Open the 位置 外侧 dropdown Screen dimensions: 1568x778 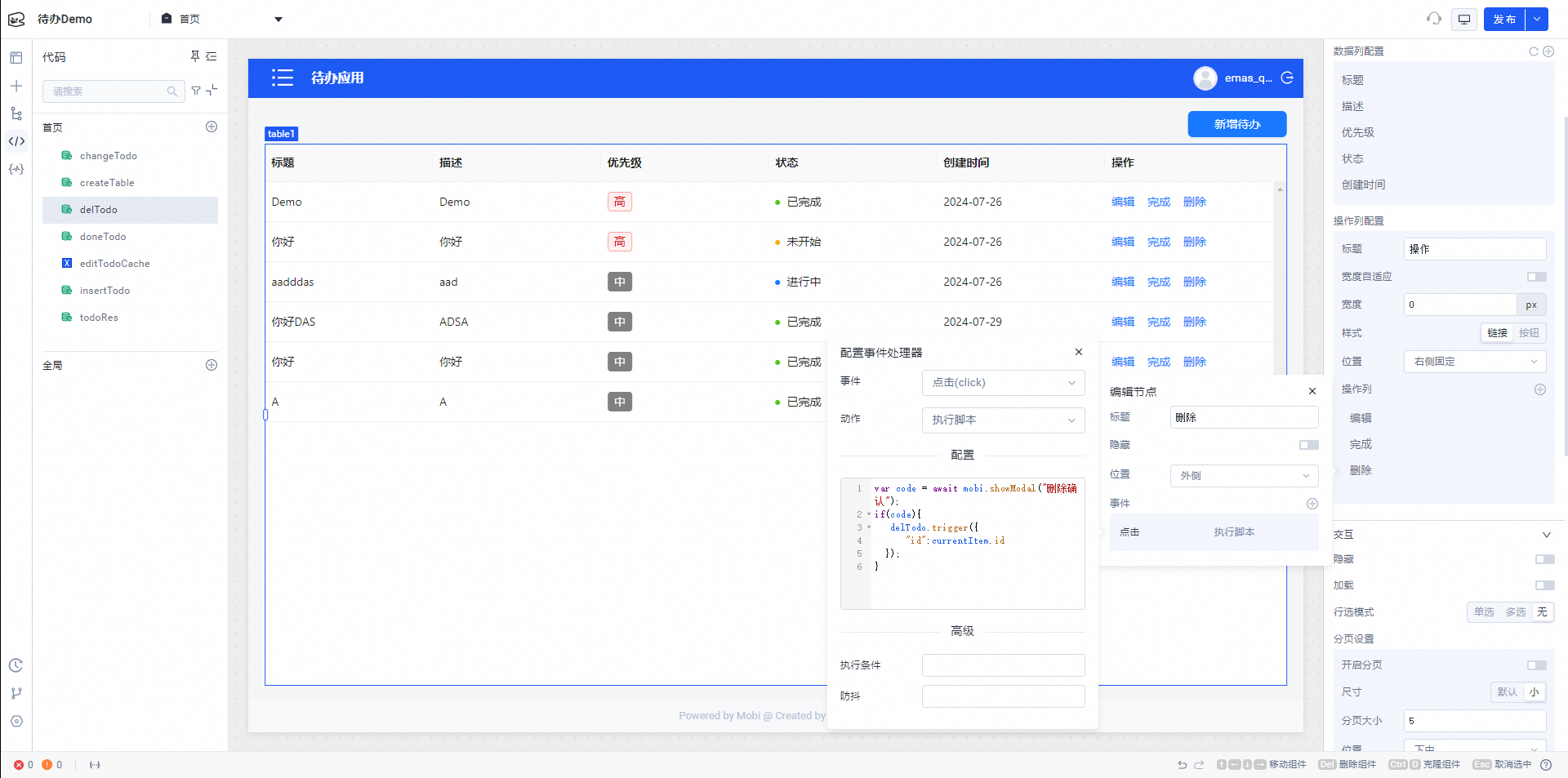point(1245,476)
